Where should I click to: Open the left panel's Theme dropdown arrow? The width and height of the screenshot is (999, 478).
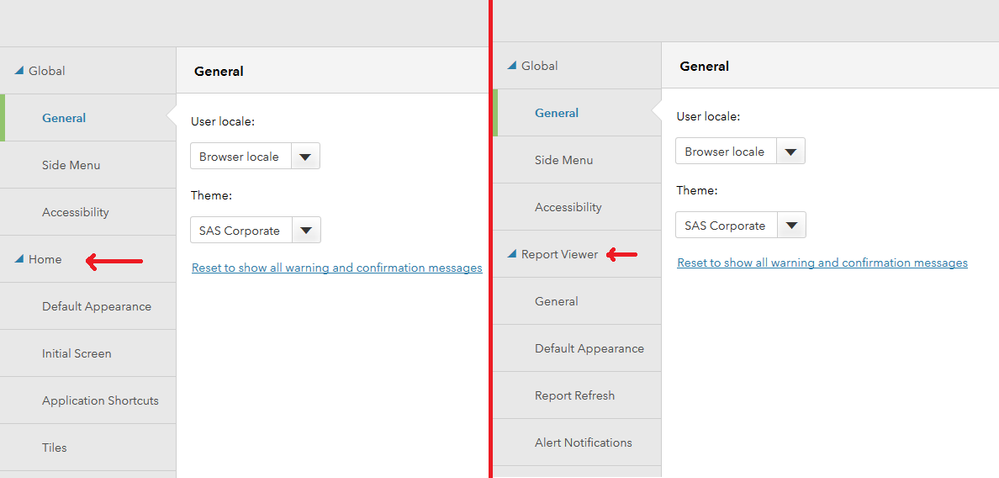(x=306, y=231)
